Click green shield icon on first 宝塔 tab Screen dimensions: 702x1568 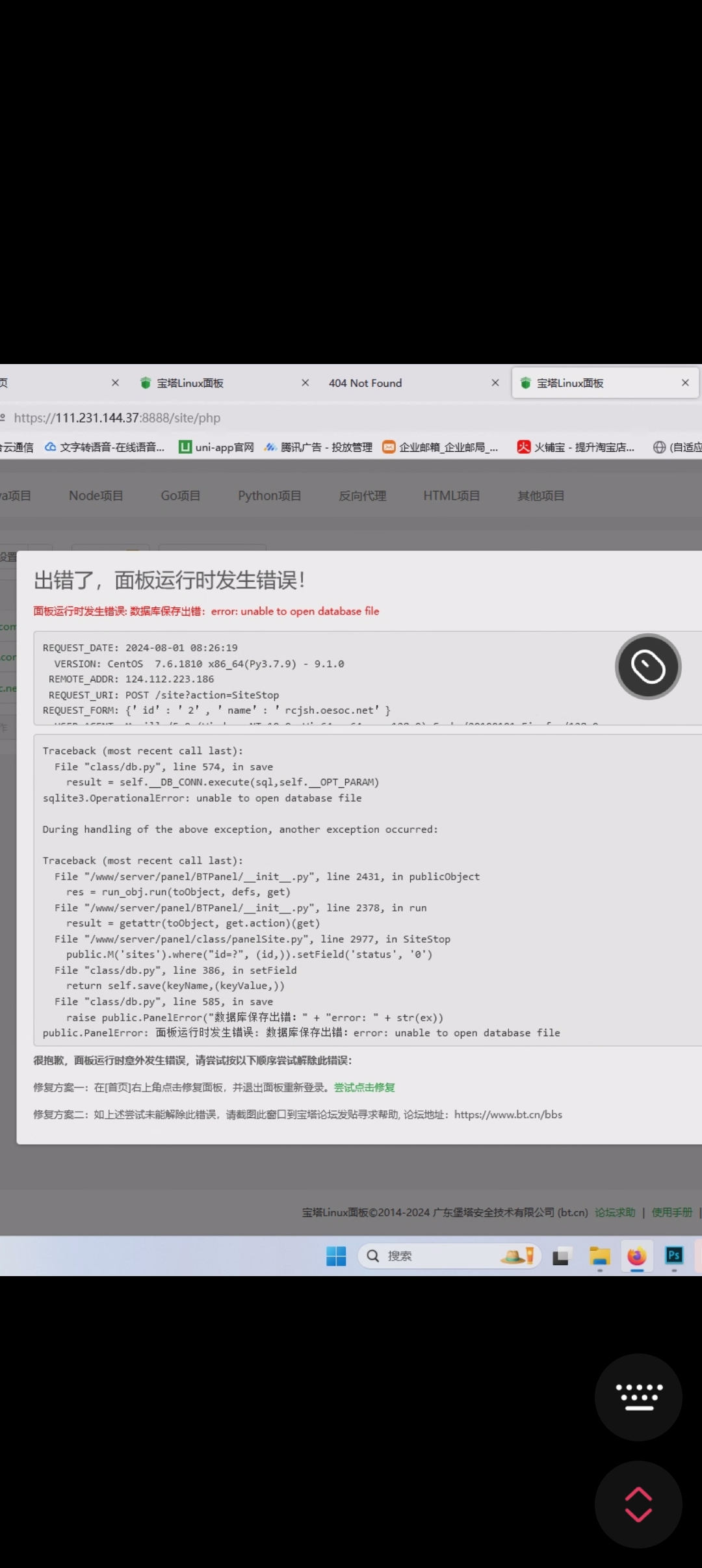pos(146,383)
